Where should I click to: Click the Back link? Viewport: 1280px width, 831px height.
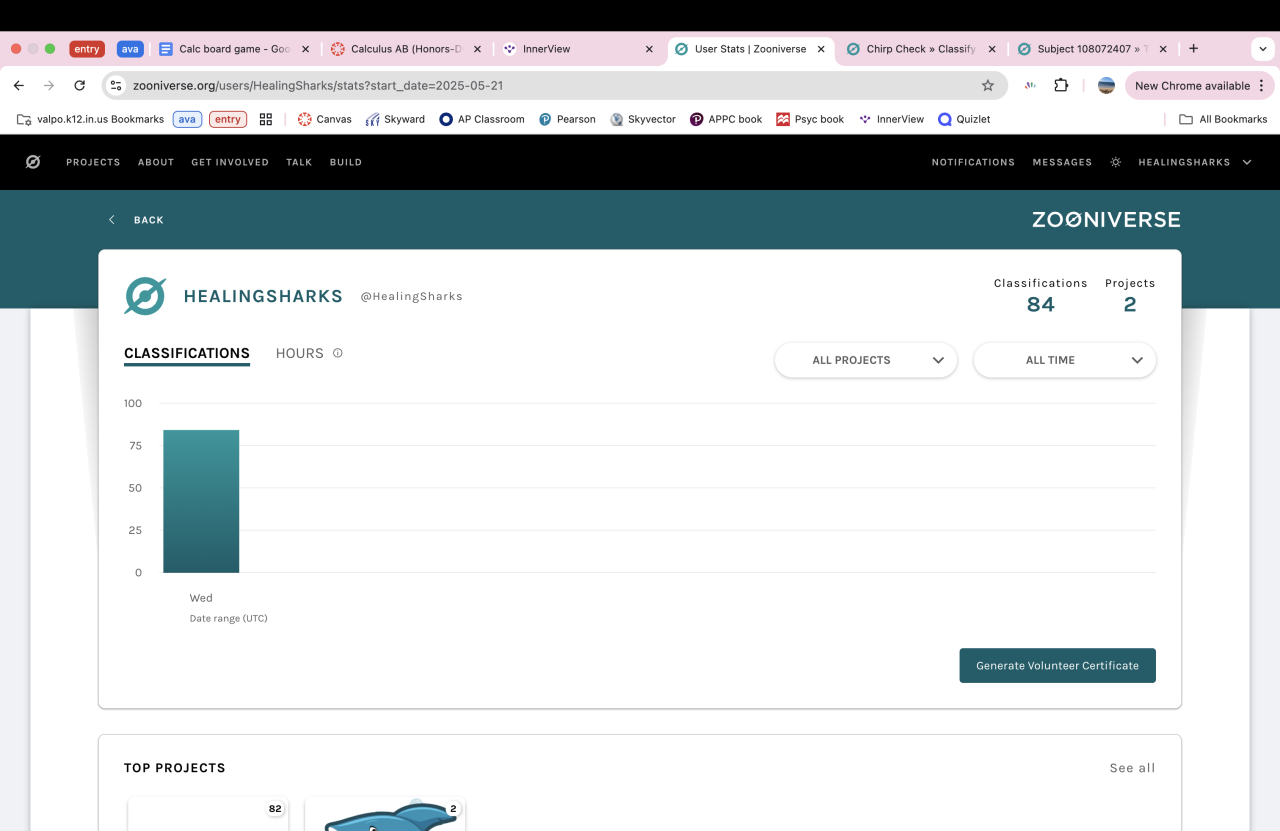click(x=136, y=220)
